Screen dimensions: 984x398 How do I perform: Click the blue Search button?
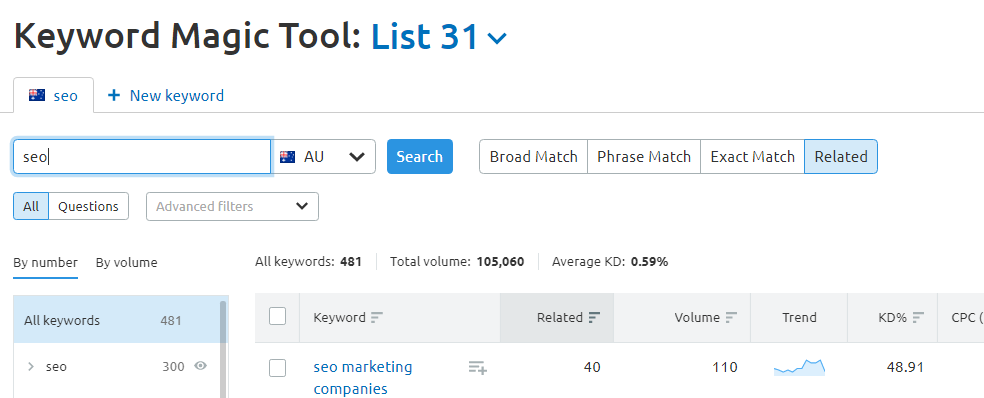click(x=420, y=156)
